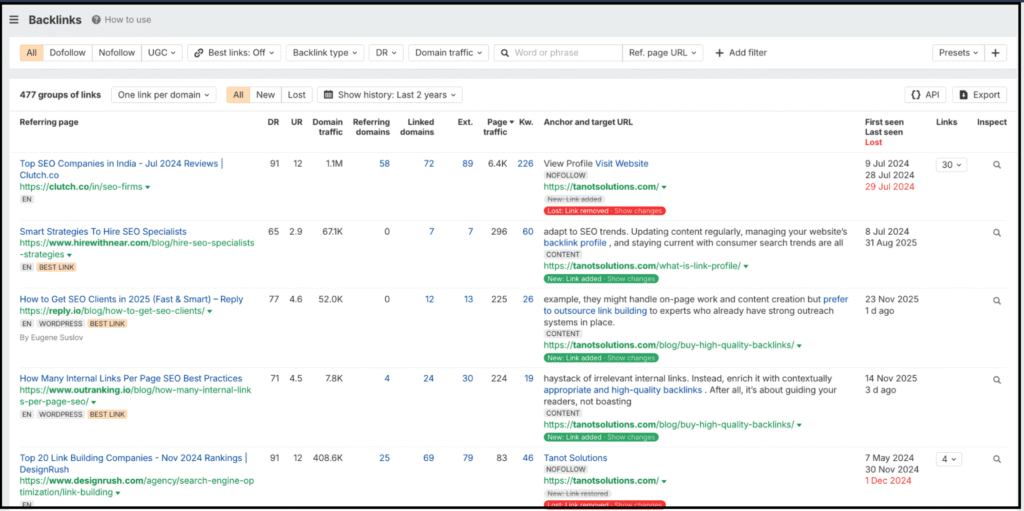
Task: Open the One link per domain dropdown
Action: click(x=163, y=95)
